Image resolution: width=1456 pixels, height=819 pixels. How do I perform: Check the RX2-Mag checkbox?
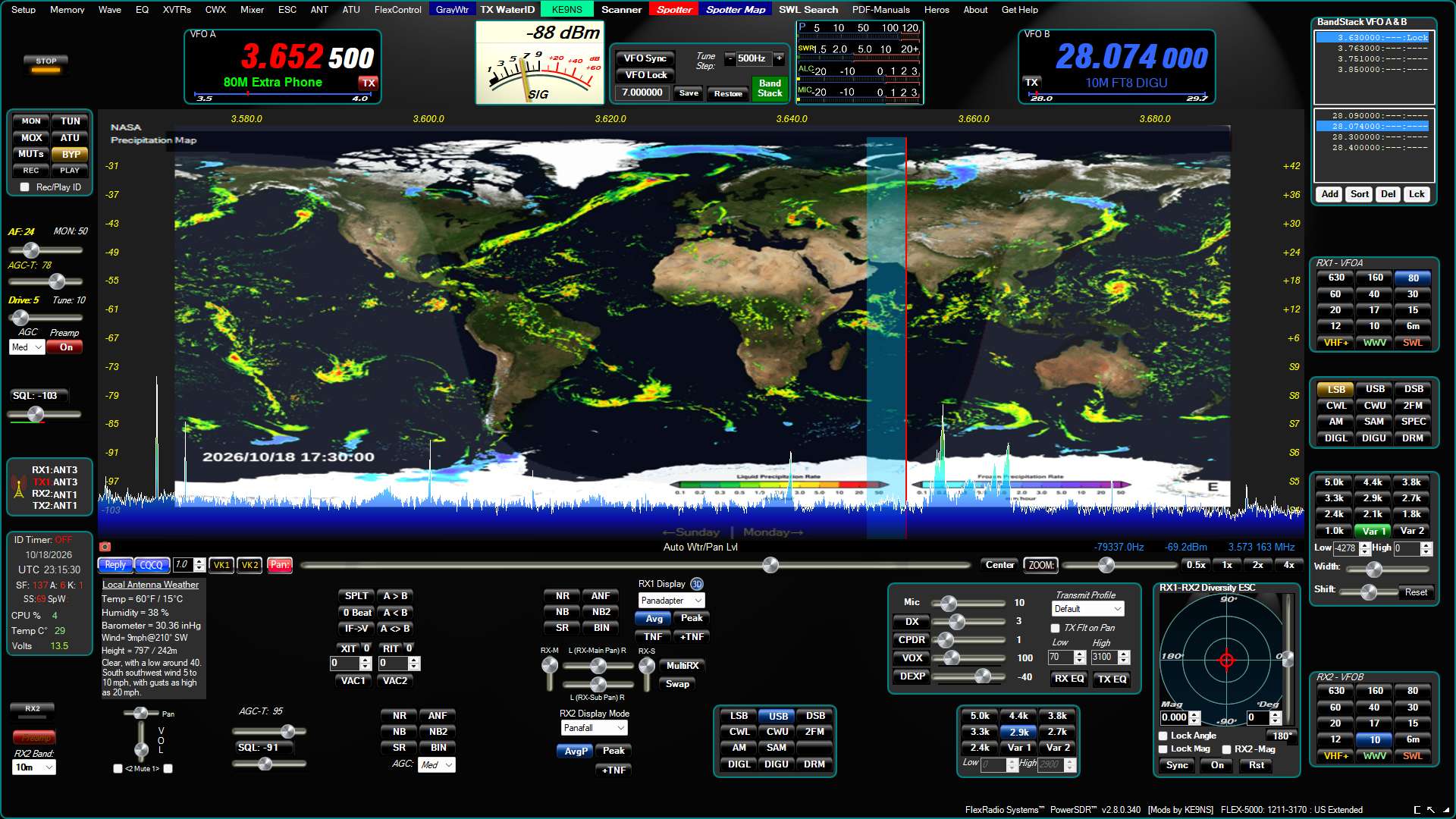pyautogui.click(x=1226, y=749)
